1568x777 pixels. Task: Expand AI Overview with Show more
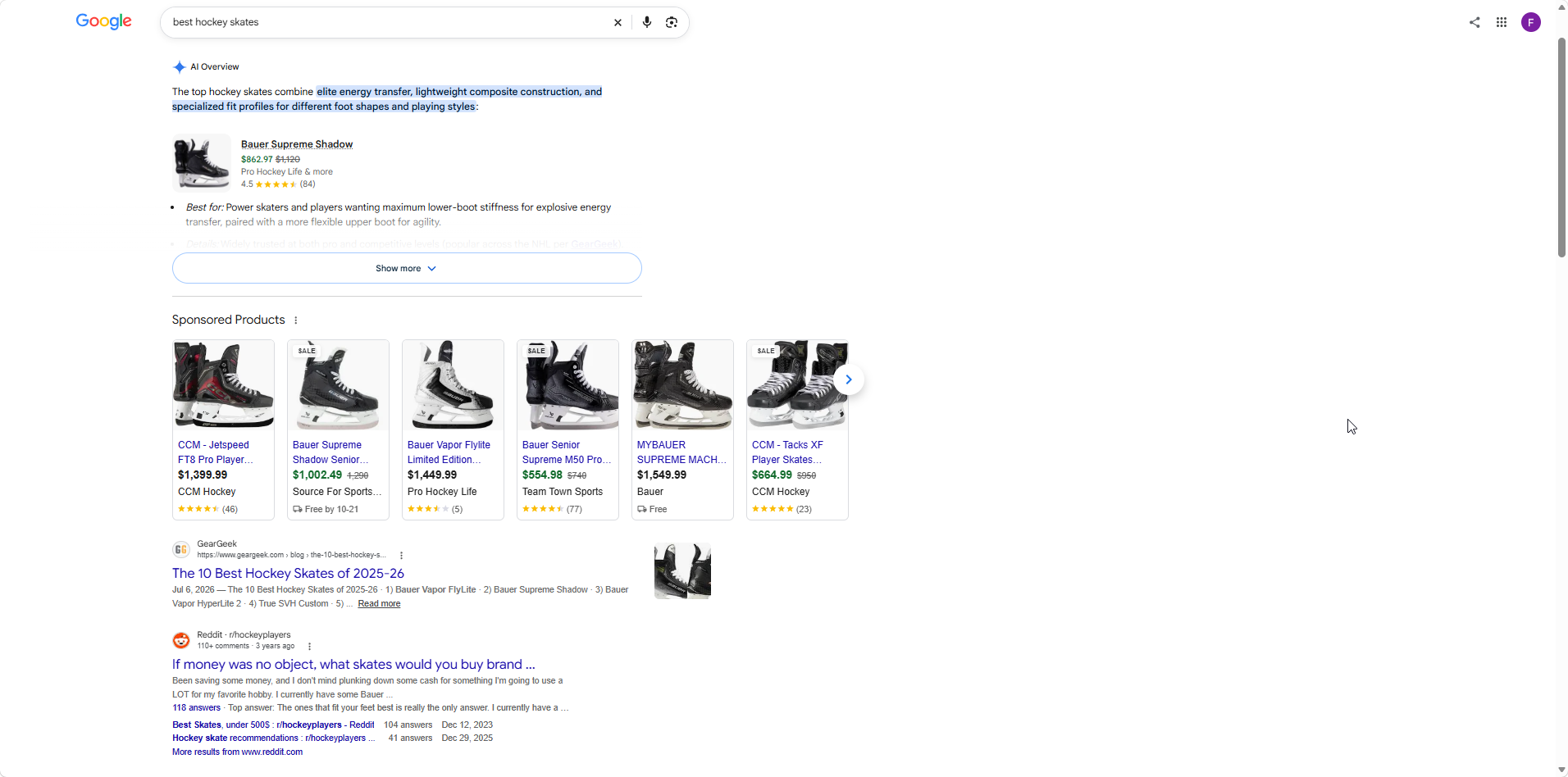tap(407, 268)
